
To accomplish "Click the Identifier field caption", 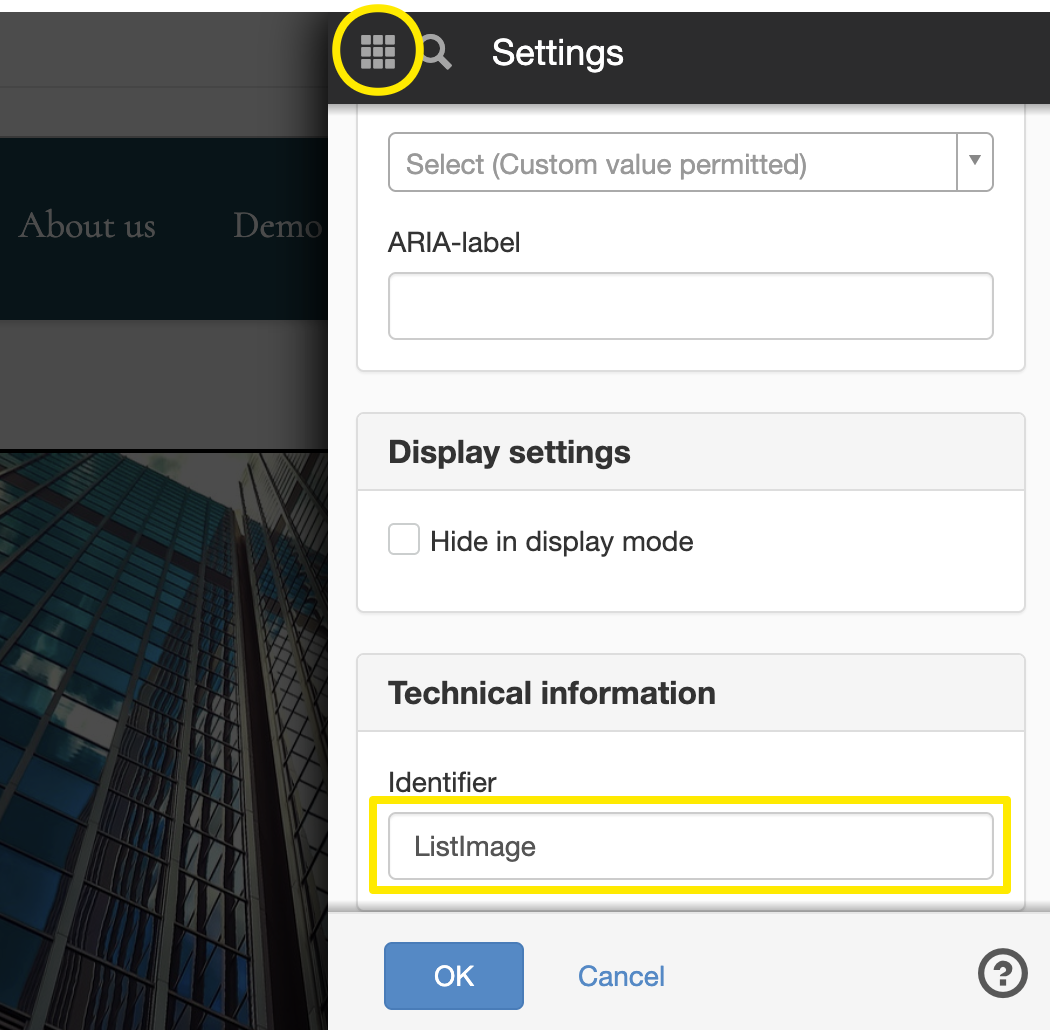I will point(441,782).
